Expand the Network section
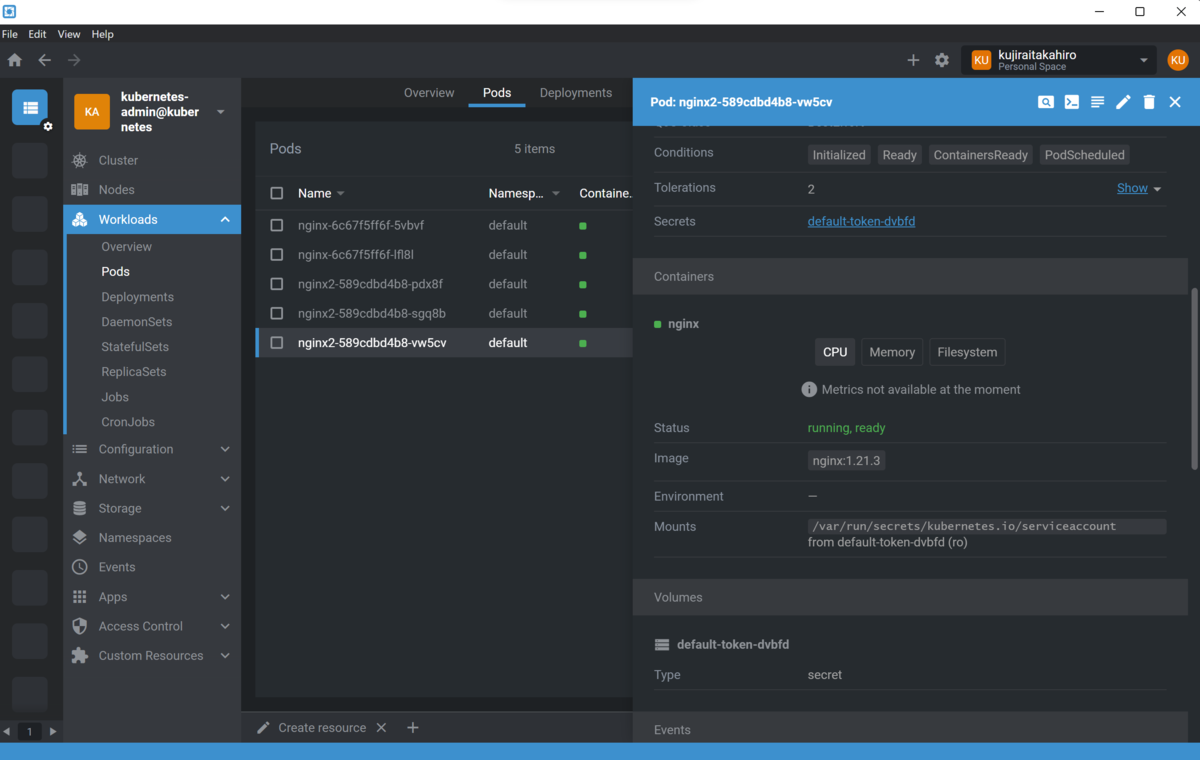The image size is (1200, 760). (225, 479)
